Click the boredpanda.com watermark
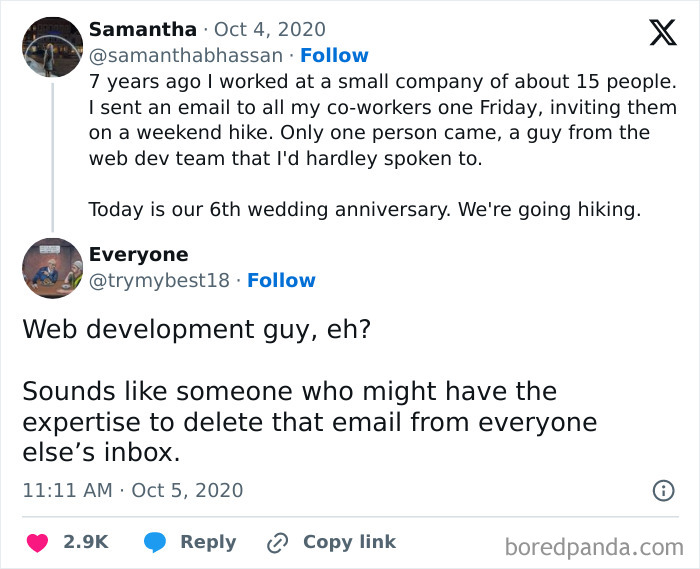The height and width of the screenshot is (569, 700). 593,546
